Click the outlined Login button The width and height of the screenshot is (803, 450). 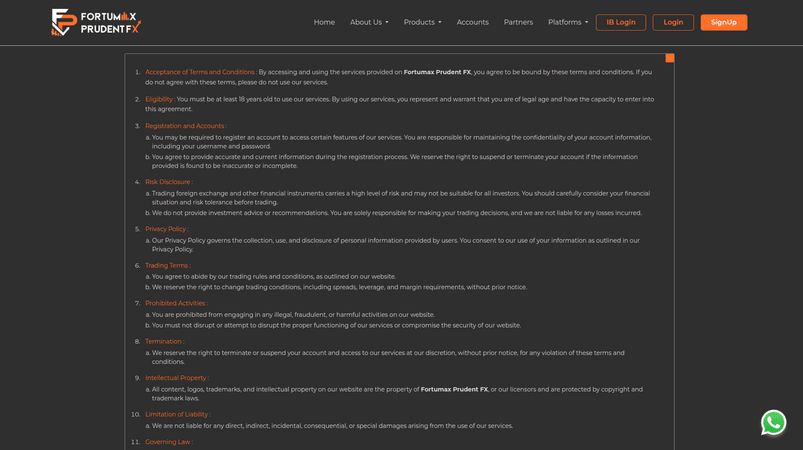pos(673,22)
